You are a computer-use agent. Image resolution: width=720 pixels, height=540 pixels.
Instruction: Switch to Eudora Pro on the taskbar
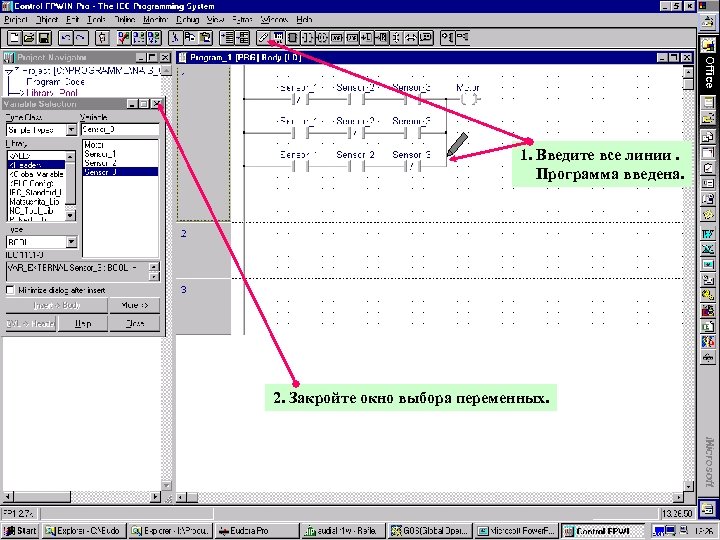[257, 531]
